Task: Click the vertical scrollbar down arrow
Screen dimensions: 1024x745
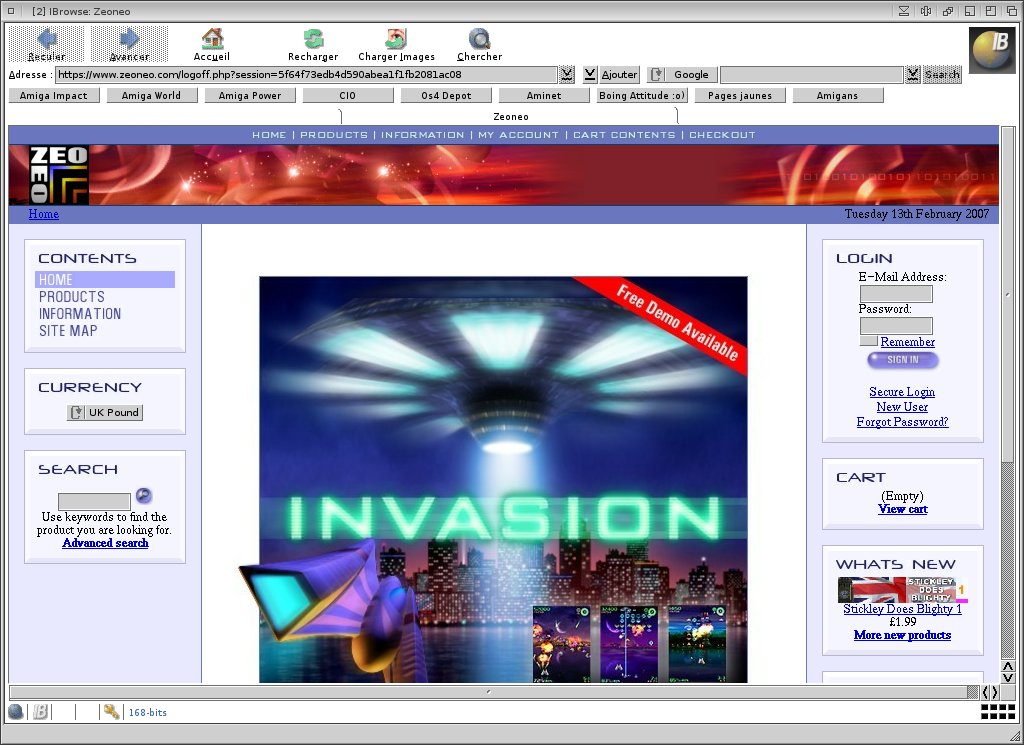Action: coord(1008,678)
